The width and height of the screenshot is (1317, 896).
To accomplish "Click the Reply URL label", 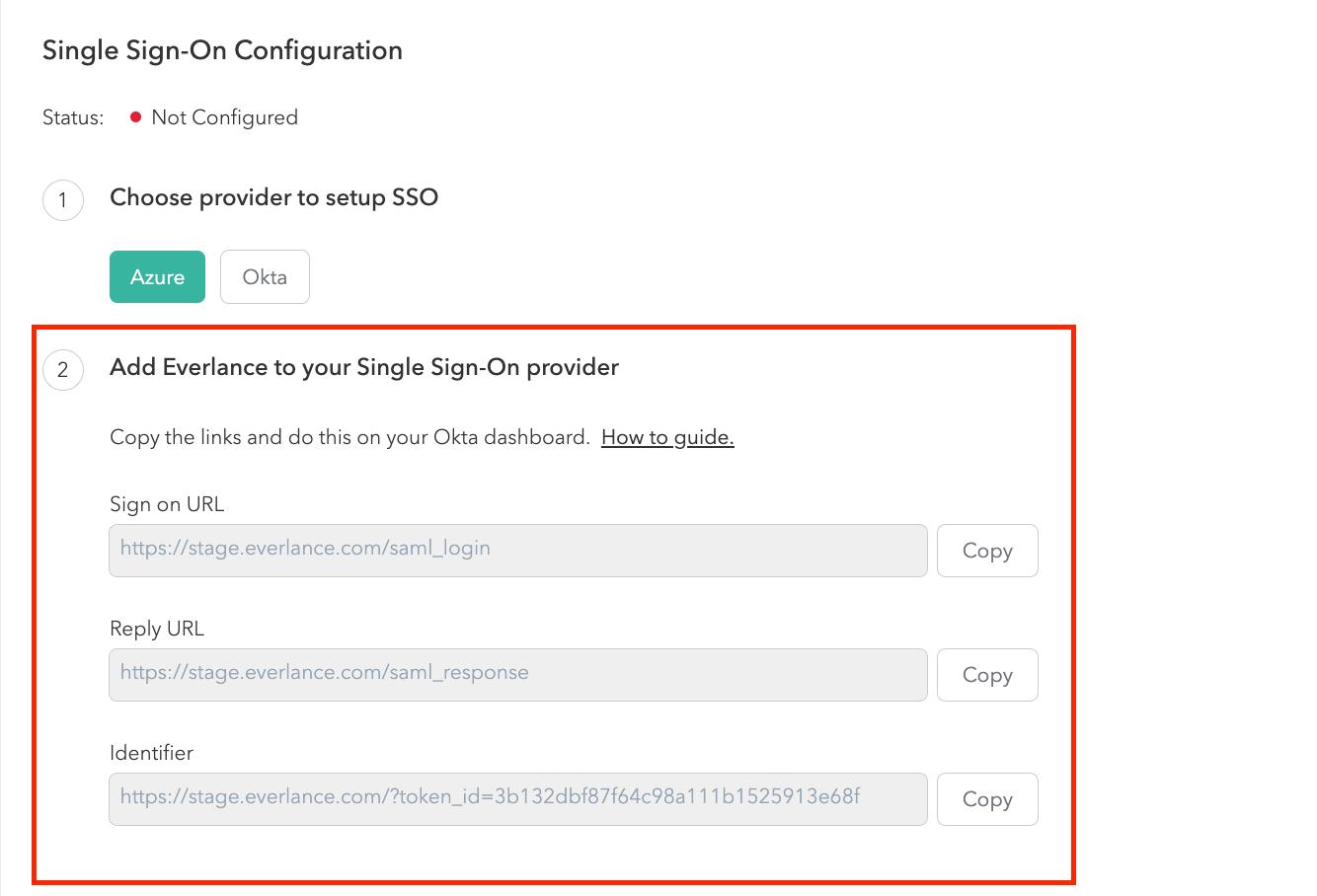I will click(x=157, y=629).
